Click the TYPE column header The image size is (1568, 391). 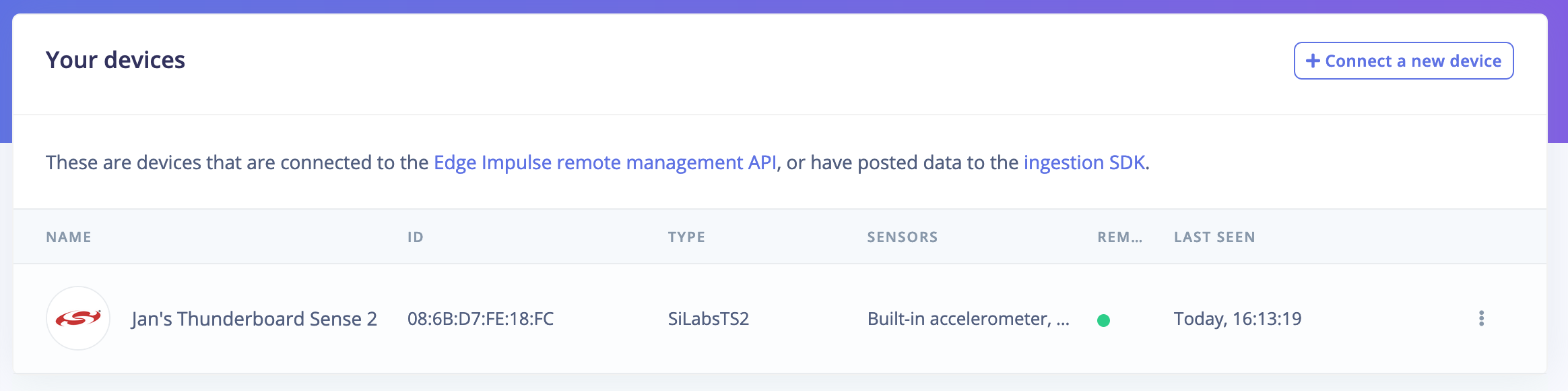point(686,237)
